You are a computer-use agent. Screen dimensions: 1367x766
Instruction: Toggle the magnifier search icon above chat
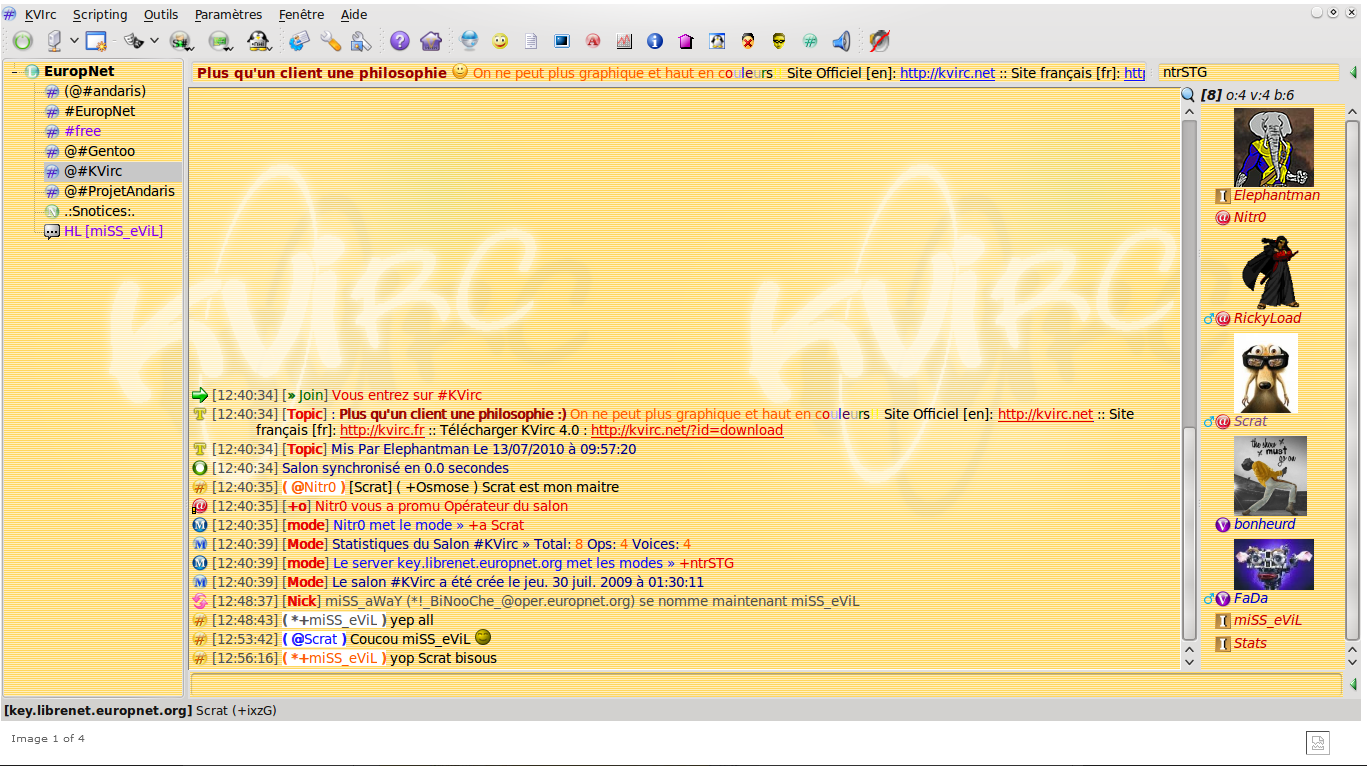(1188, 95)
